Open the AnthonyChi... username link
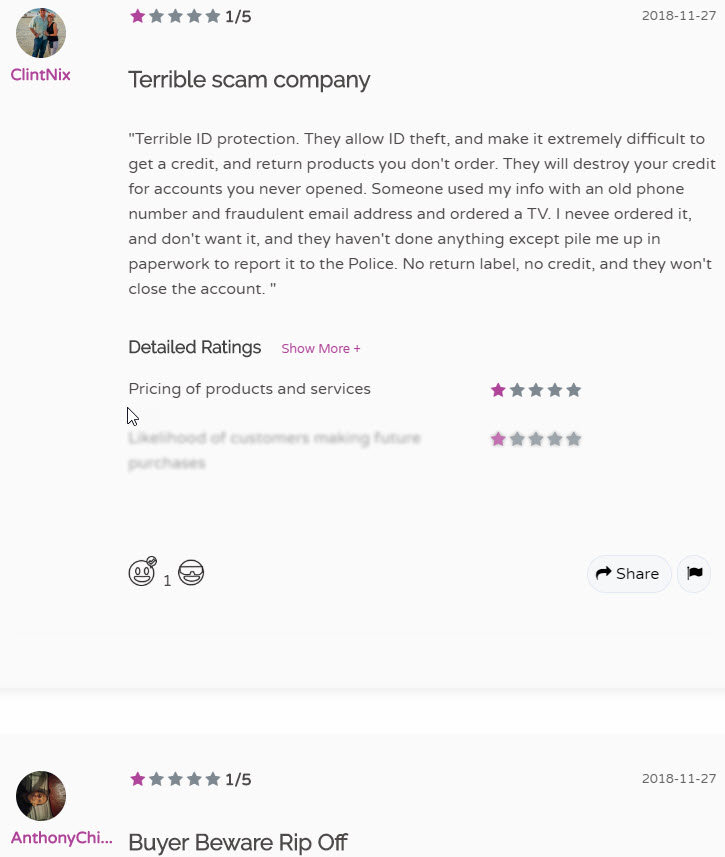Viewport: 725px width, 857px height. pos(61,837)
